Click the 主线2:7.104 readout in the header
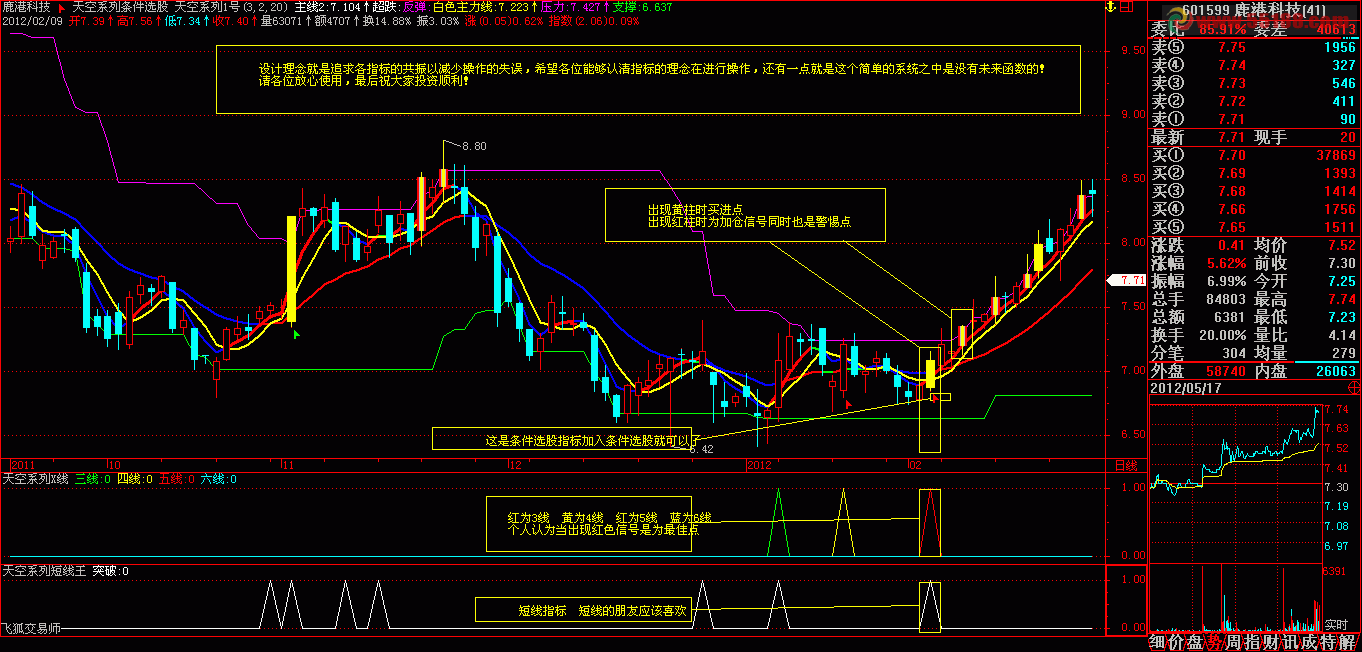 point(330,6)
